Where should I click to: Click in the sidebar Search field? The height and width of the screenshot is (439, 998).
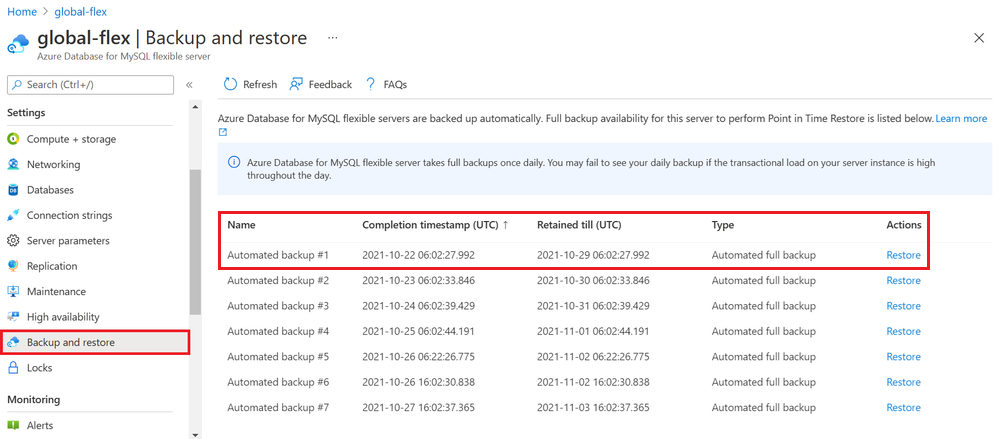pyautogui.click(x=90, y=85)
